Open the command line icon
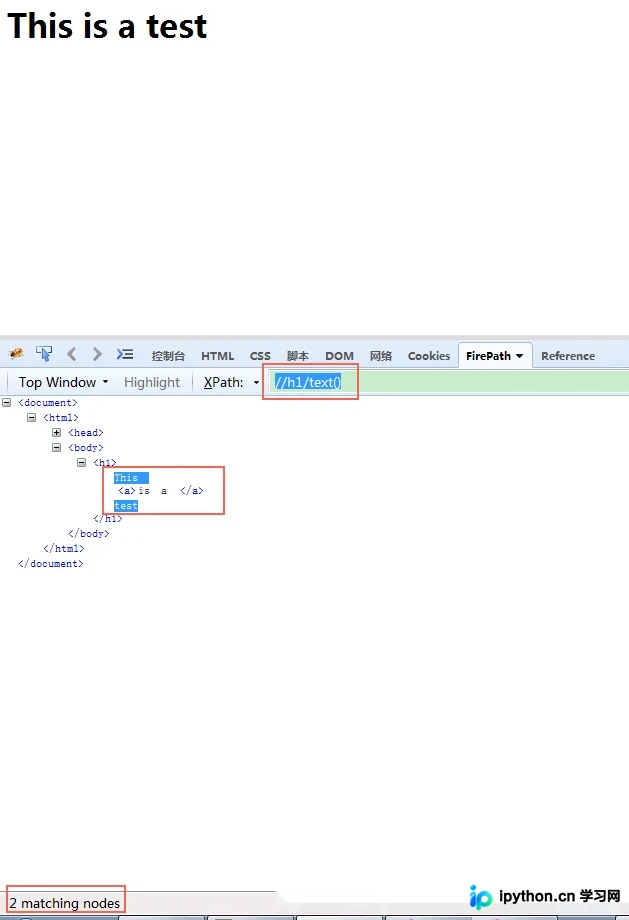Screen dimensions: 629x920 [x=125, y=354]
